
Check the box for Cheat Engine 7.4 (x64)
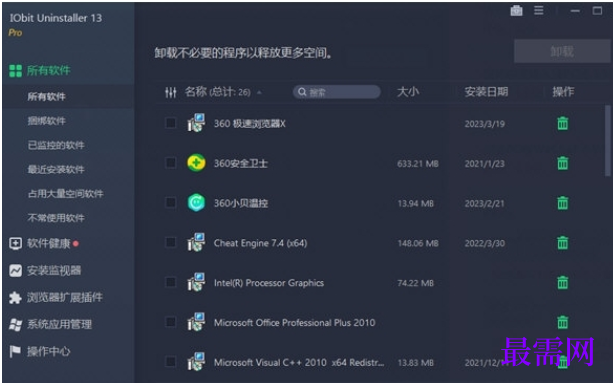[170, 242]
